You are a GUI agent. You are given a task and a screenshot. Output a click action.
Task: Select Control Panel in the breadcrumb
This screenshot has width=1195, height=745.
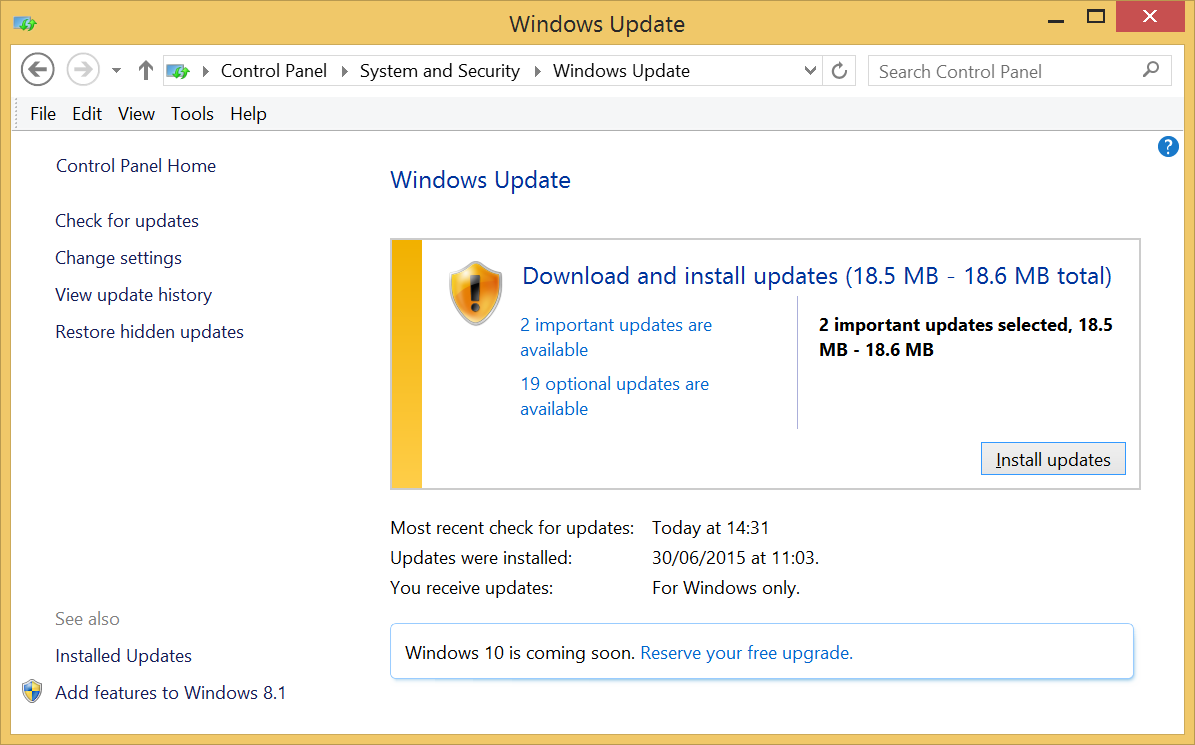pos(274,71)
